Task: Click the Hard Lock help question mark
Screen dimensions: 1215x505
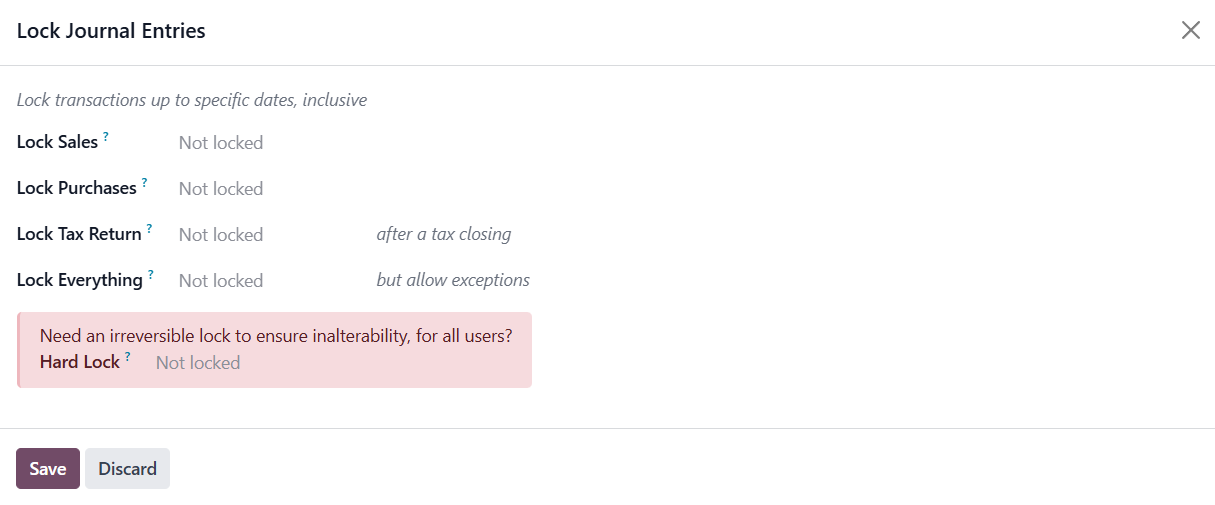Action: tap(128, 357)
